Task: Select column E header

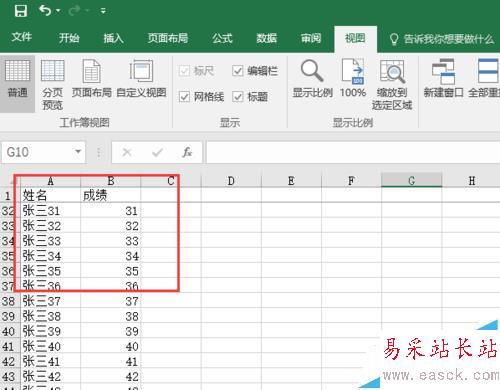Action: point(291,181)
